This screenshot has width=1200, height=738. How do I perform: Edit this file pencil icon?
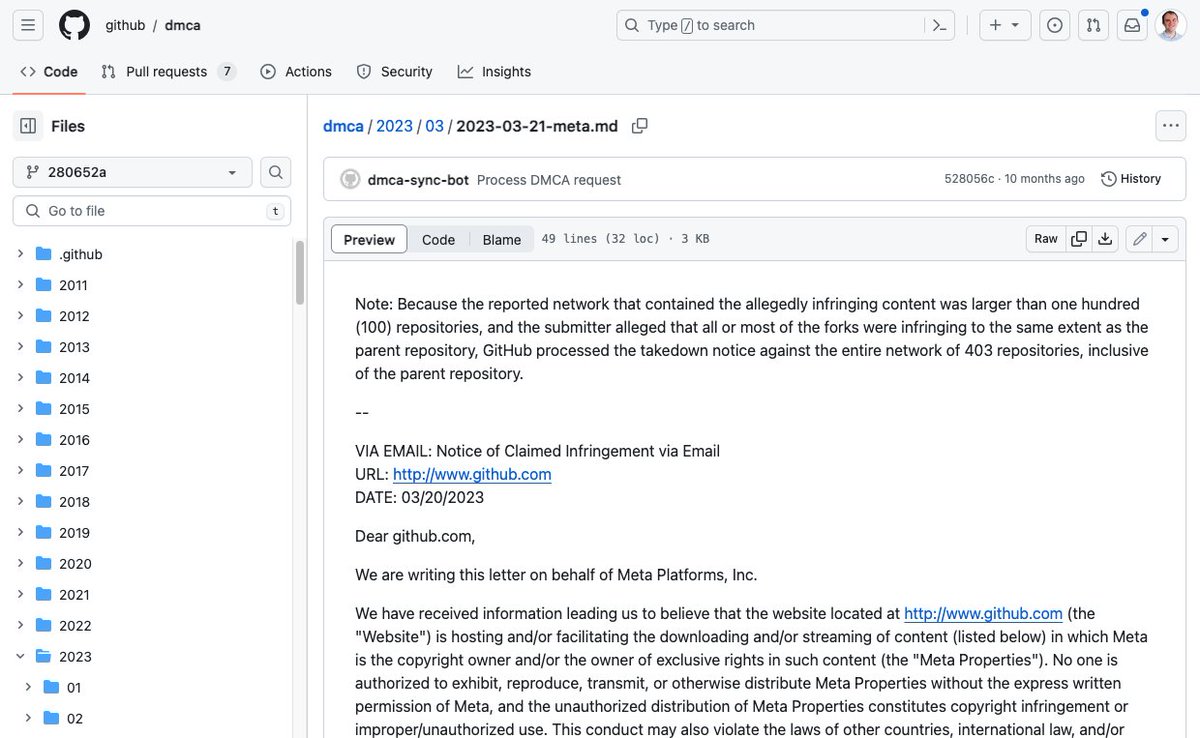(1140, 239)
